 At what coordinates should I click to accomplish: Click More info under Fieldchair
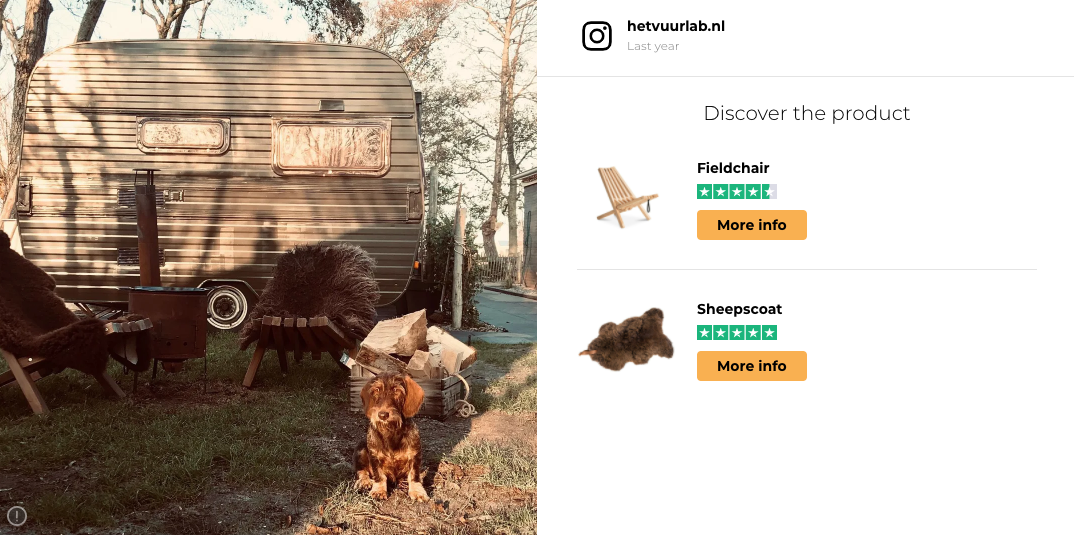(751, 225)
